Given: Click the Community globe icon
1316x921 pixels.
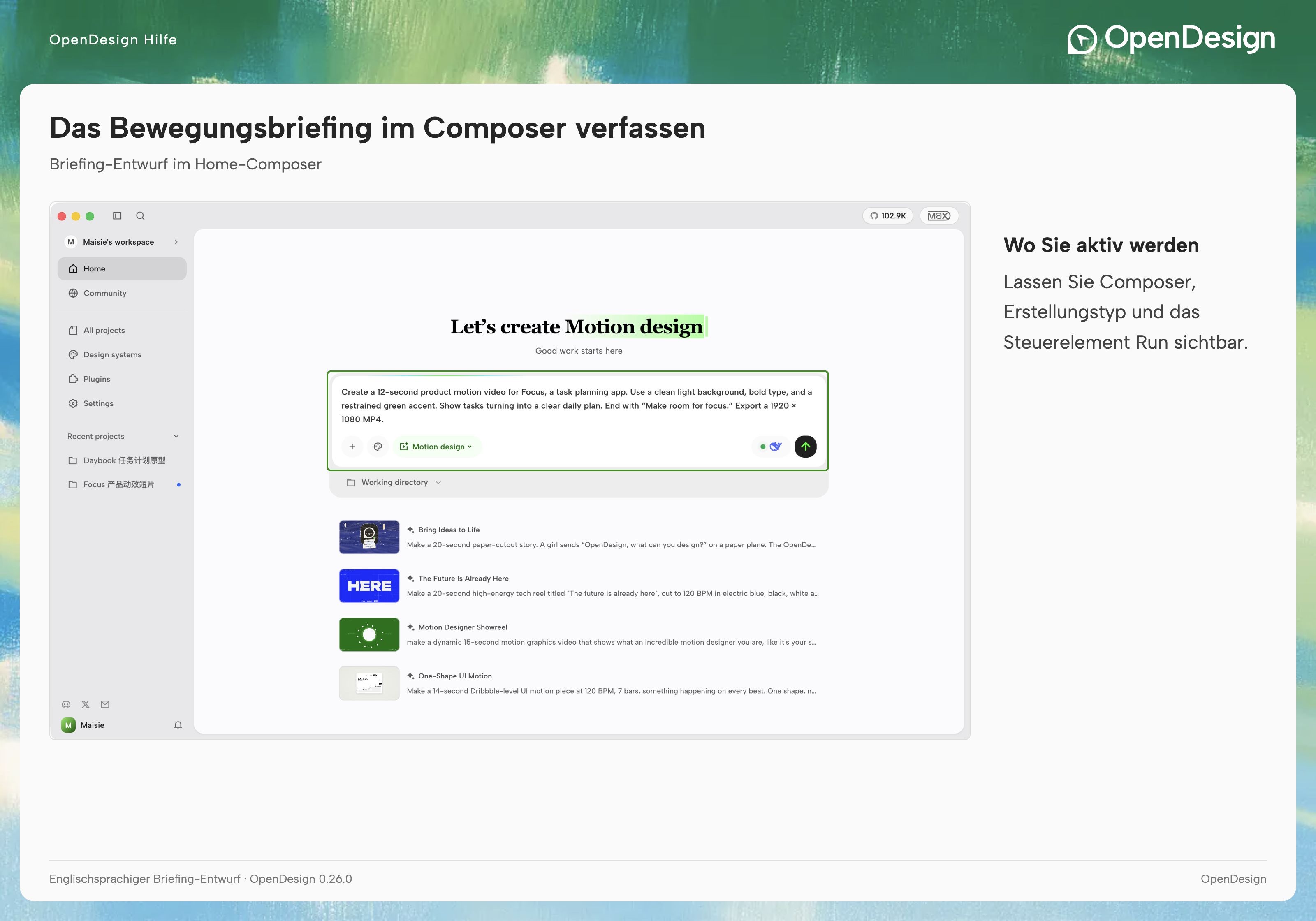Looking at the screenshot, I should [73, 293].
